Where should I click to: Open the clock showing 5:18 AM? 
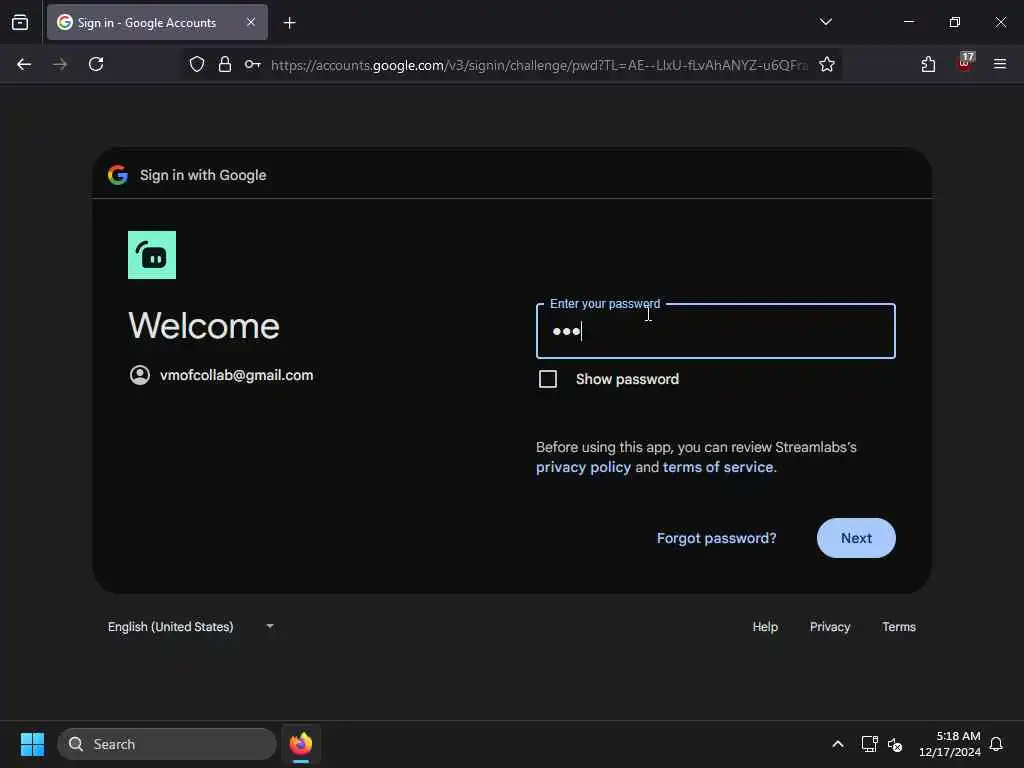pyautogui.click(x=950, y=744)
